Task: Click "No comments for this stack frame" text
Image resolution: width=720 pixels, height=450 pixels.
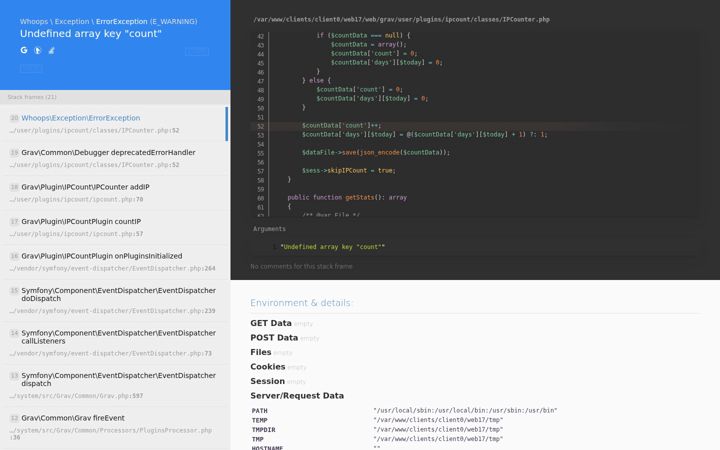Action: [301, 266]
